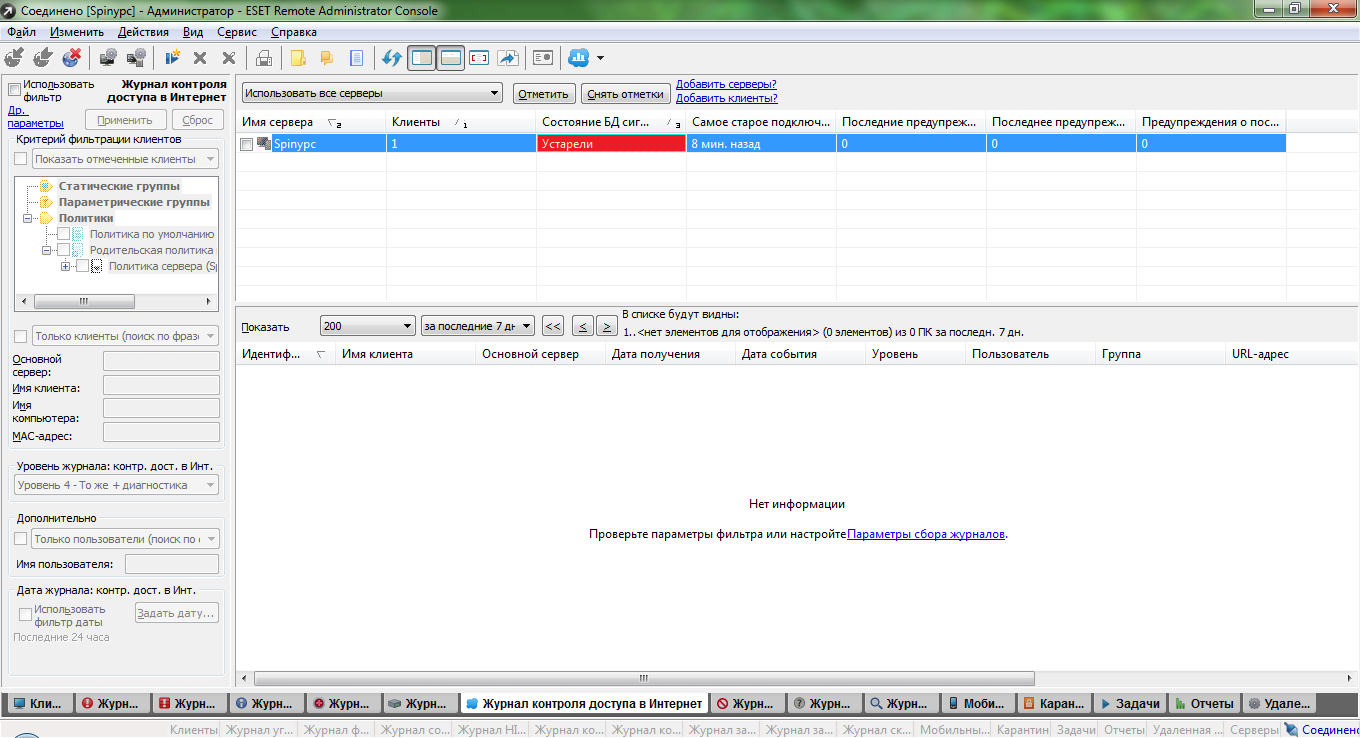Open the log tab with magnifier icon
This screenshot has height=738, width=1360.
[904, 703]
